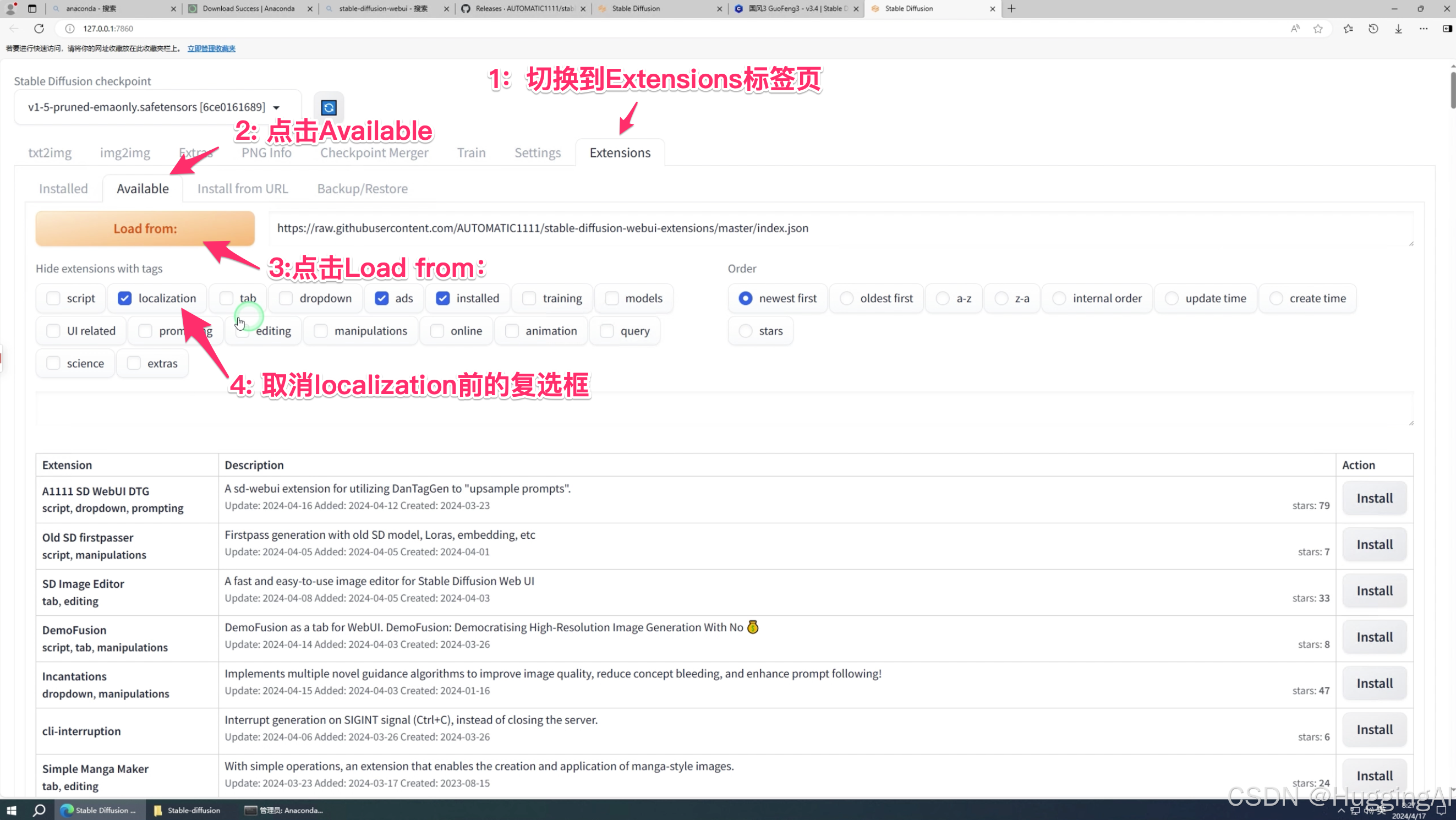Install the SD Image Editor extension
Viewport: 1456px width, 820px height.
(1374, 591)
